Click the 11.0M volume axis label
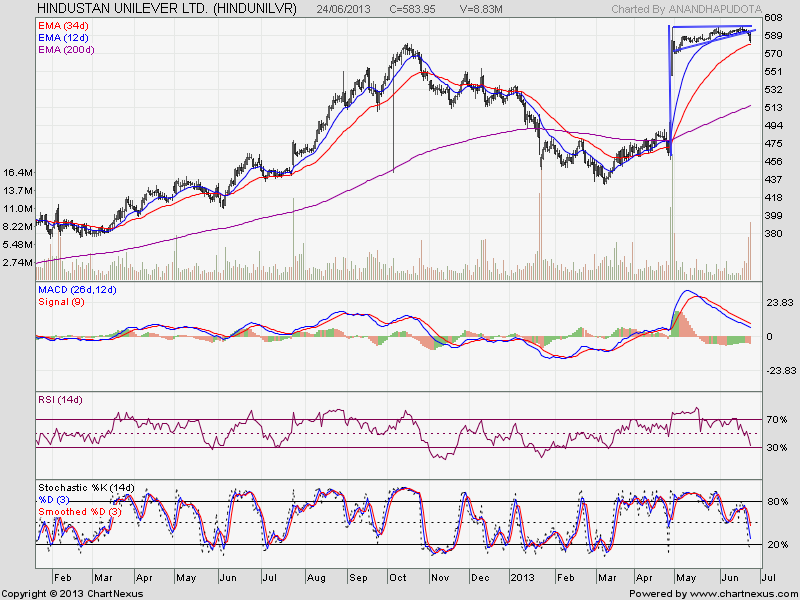The image size is (800, 600). (18, 208)
